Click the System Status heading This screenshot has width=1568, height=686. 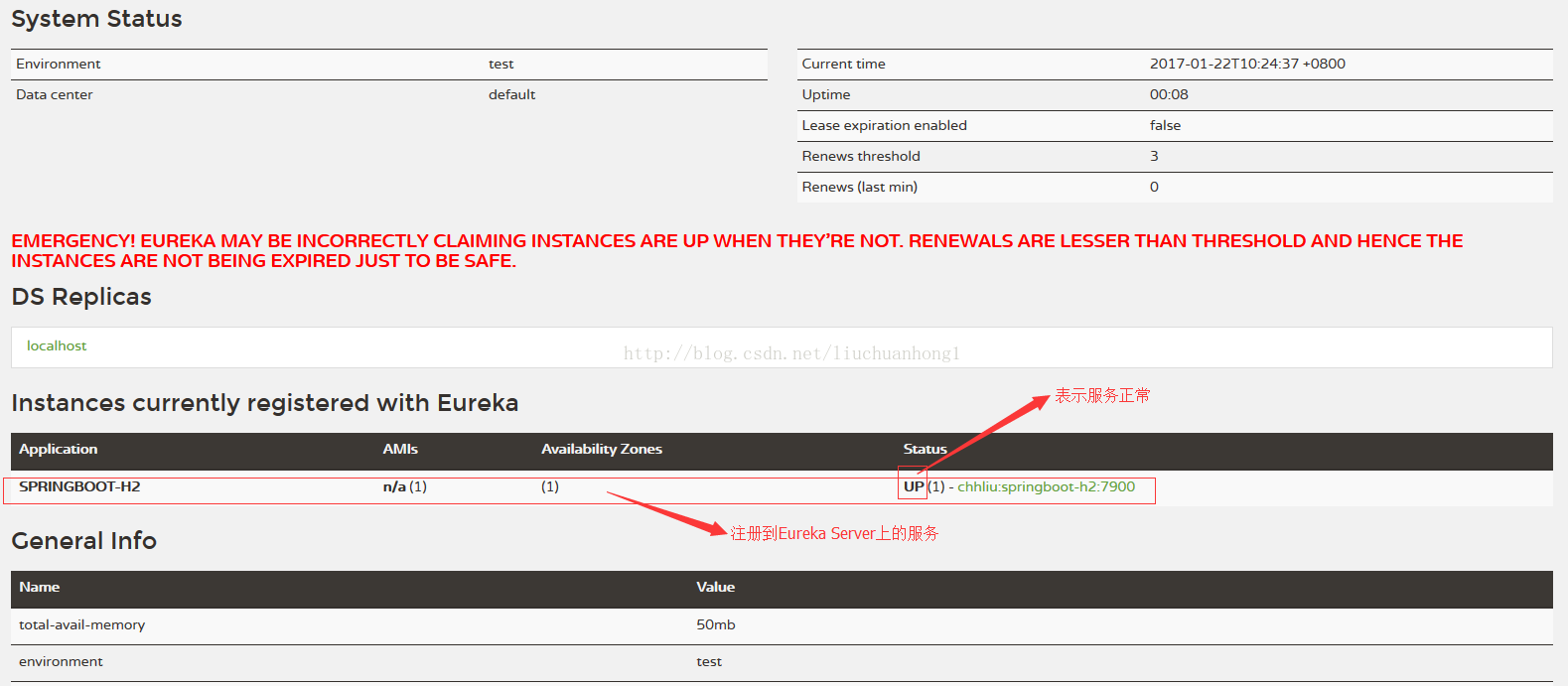(96, 19)
